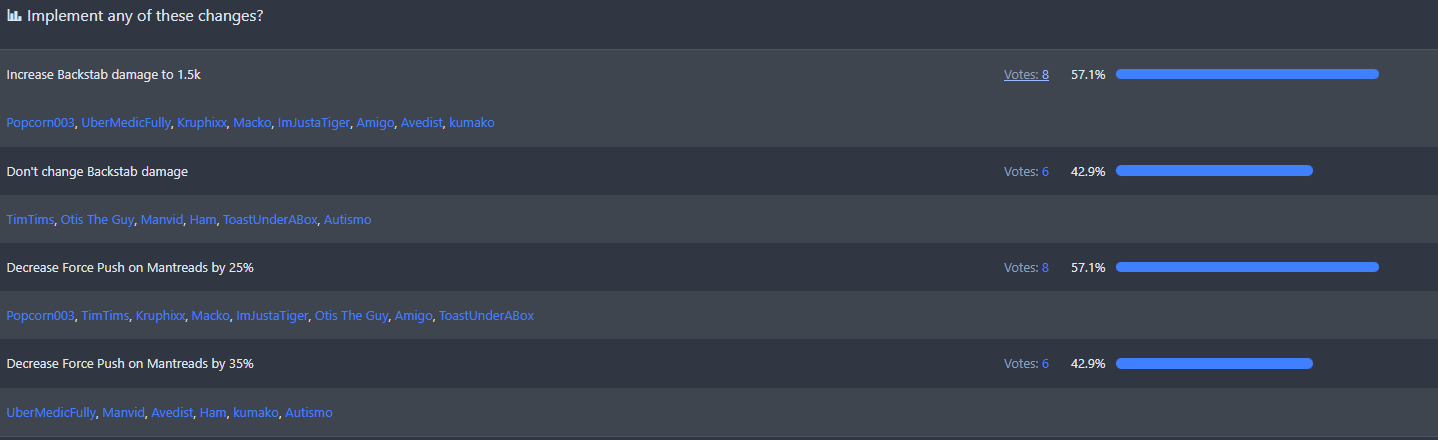Click the poll title Implement any of these changes?
Viewport: 1438px width, 440px height.
point(145,16)
